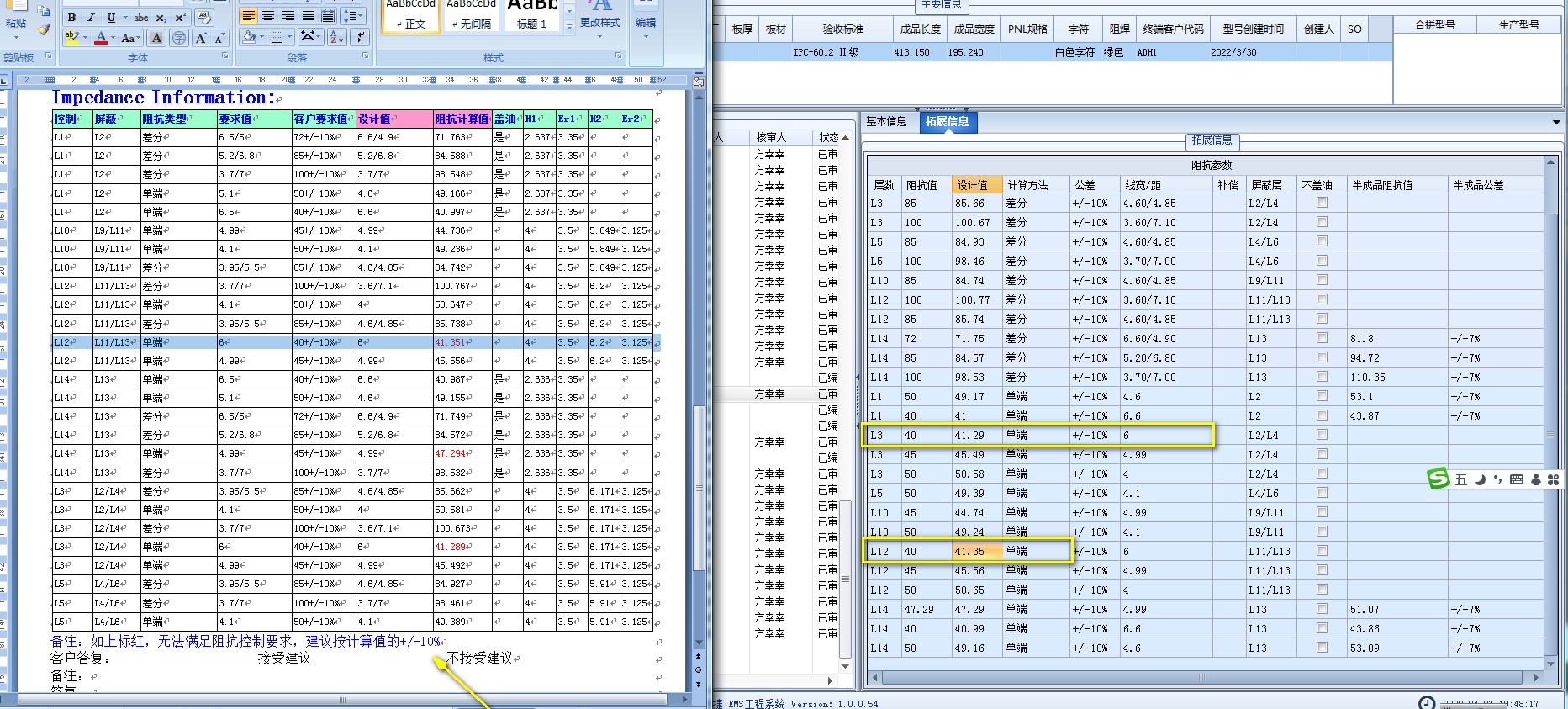The height and width of the screenshot is (709, 1568).
Task: Apply the yellow text highlight color
Action: 73,38
